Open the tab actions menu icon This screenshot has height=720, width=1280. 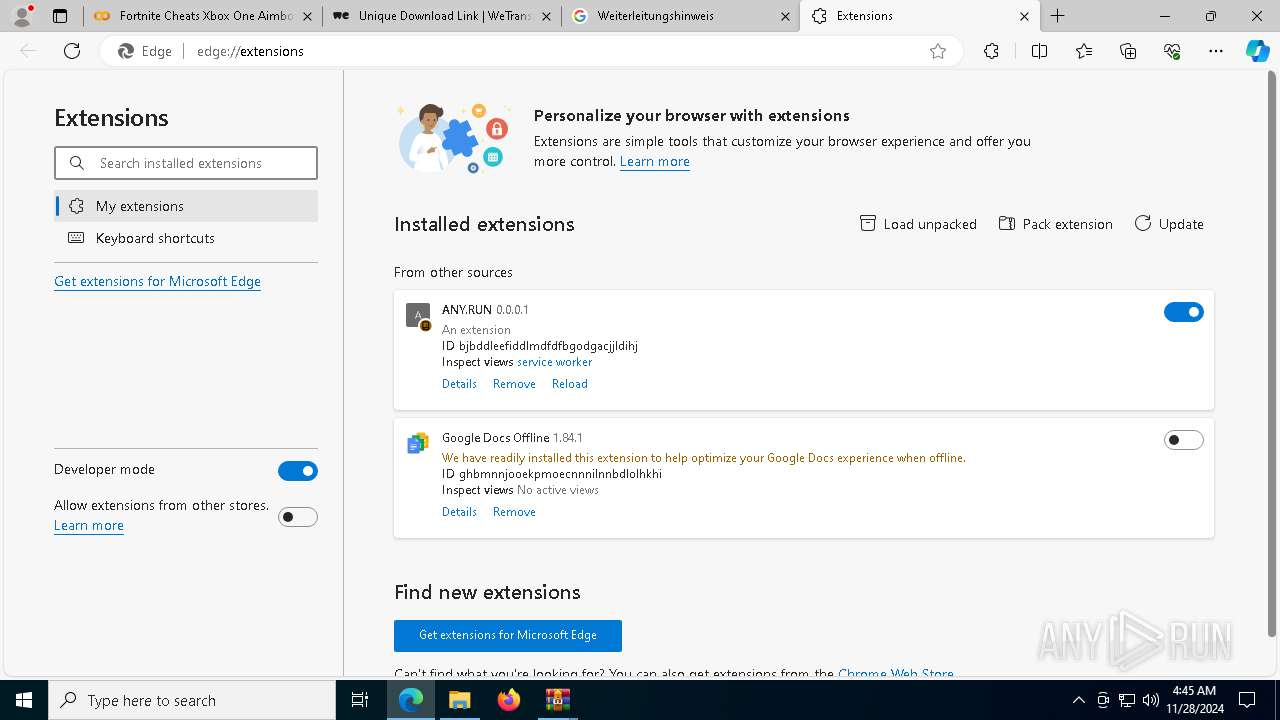point(60,16)
